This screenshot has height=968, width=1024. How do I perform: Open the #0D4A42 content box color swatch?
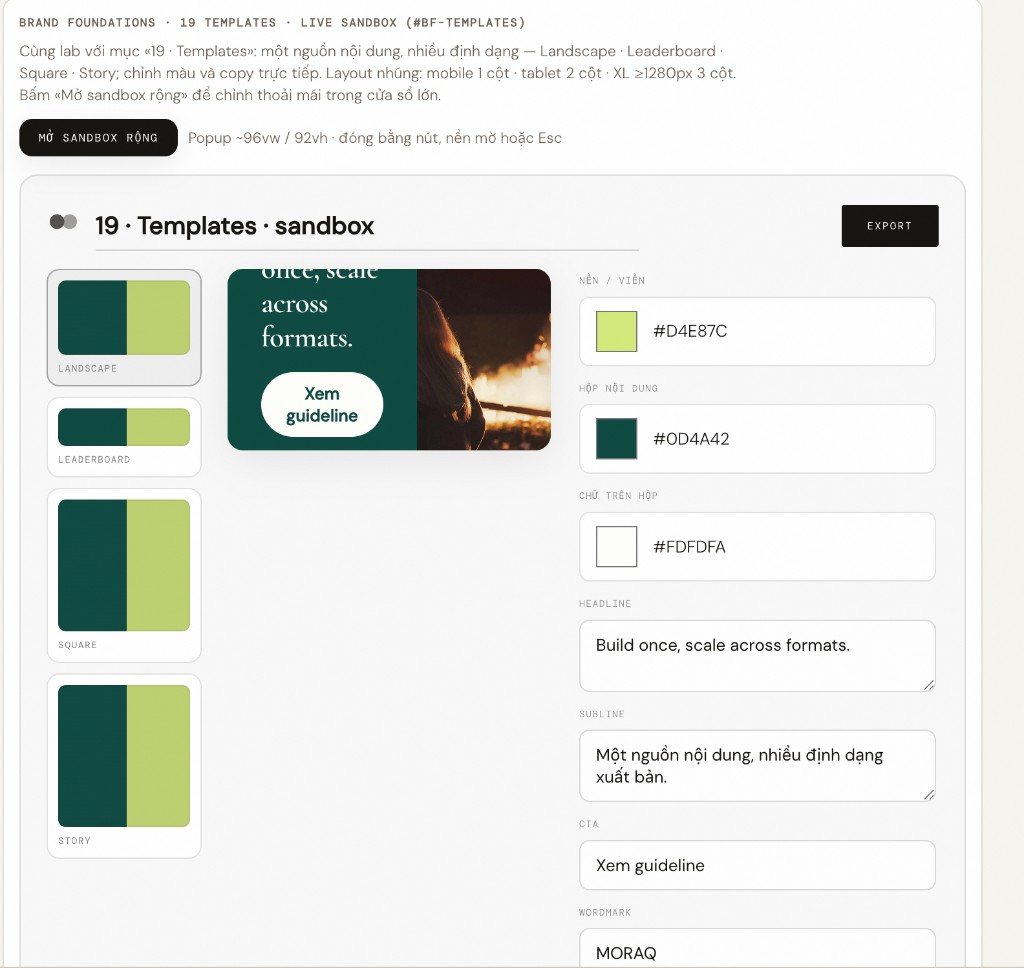(616, 439)
